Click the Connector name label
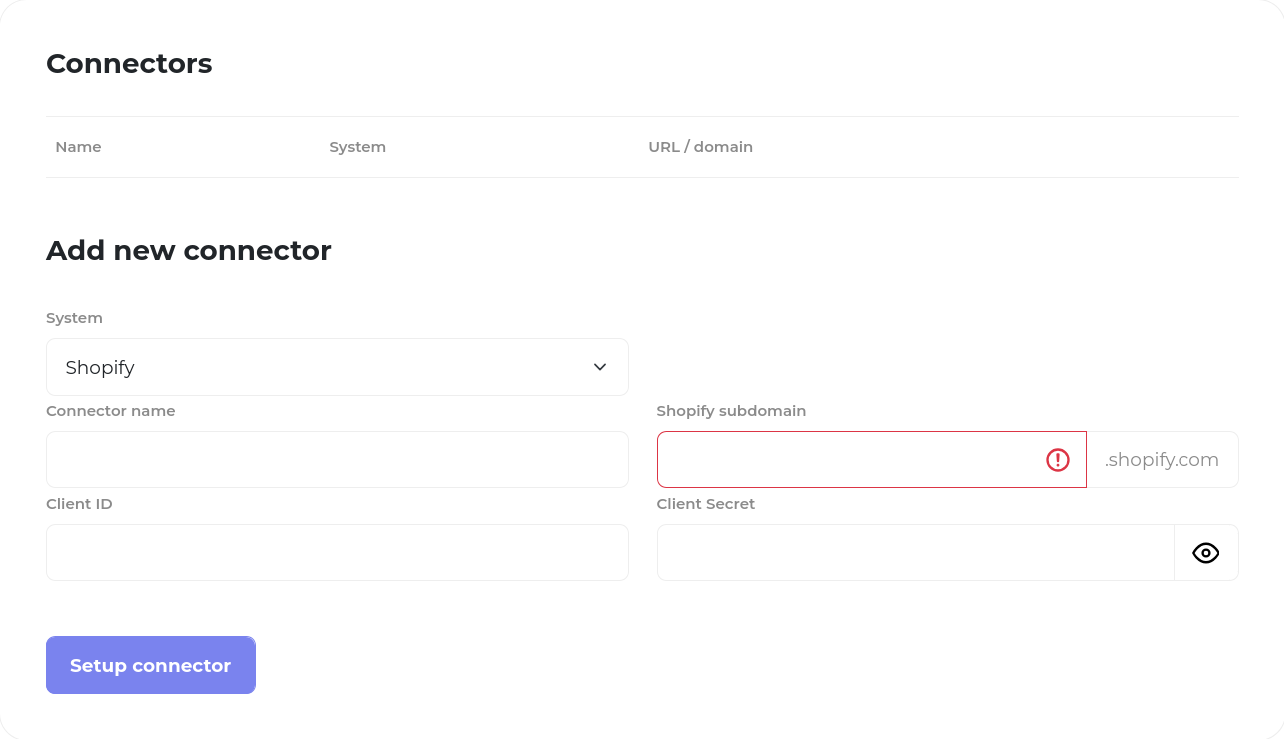 click(x=110, y=411)
